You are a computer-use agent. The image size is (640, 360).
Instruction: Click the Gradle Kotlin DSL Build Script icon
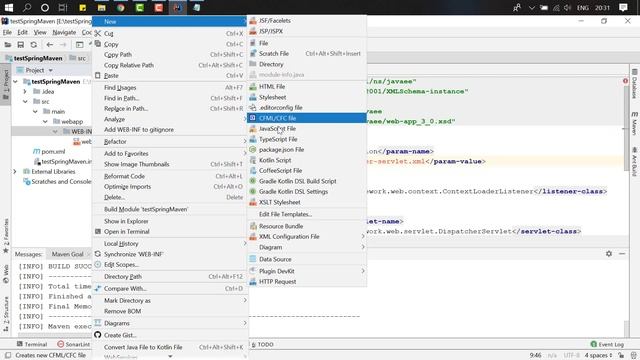point(253,181)
